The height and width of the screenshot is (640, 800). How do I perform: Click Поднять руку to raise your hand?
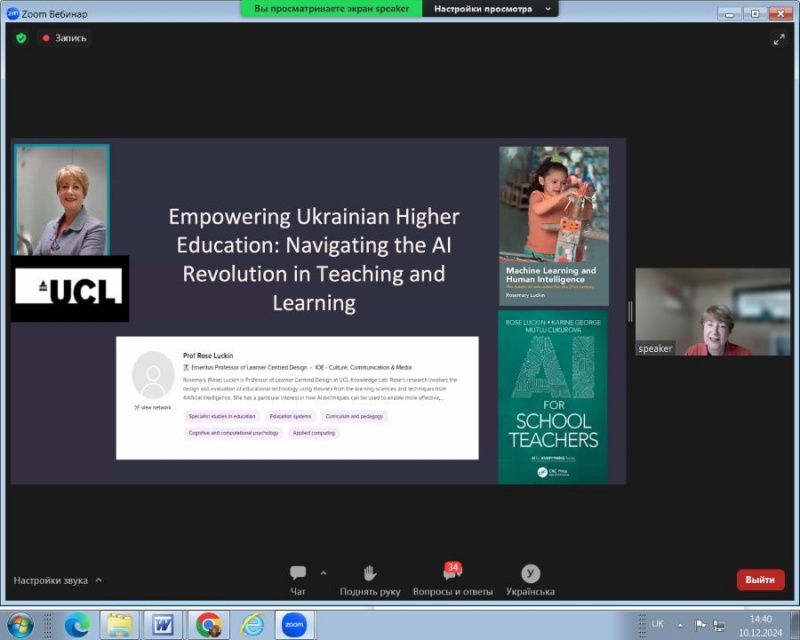[x=369, y=579]
